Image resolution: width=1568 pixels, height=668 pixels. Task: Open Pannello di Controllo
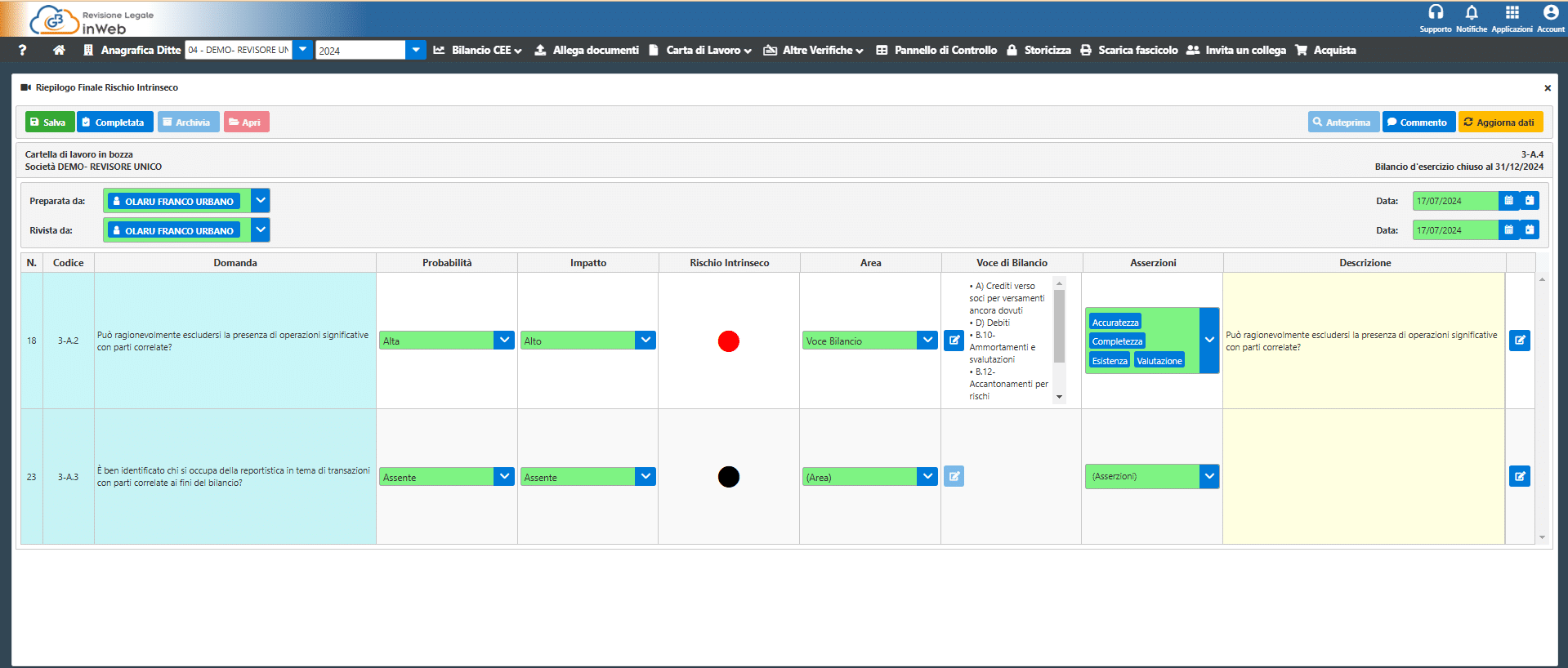coord(936,50)
